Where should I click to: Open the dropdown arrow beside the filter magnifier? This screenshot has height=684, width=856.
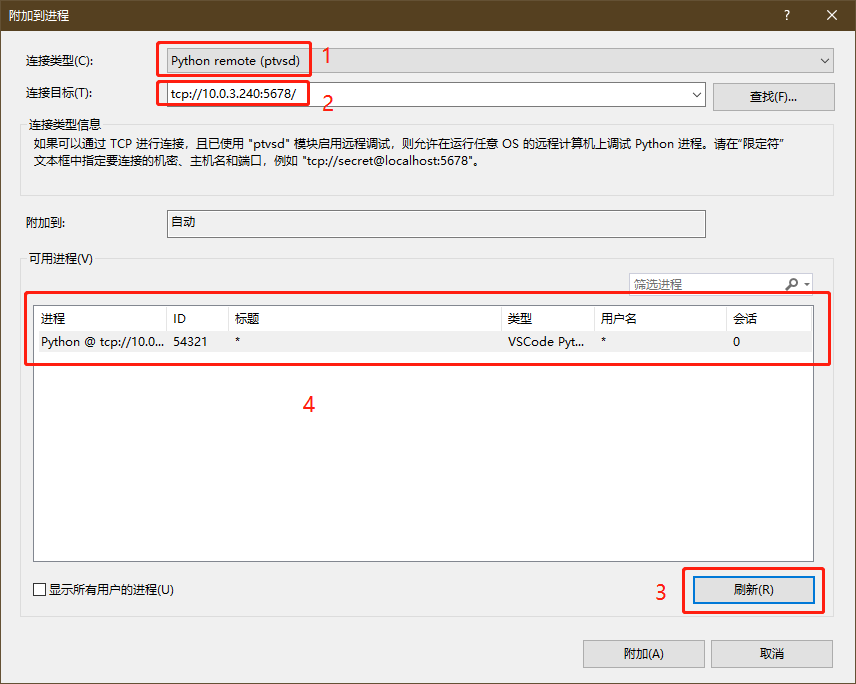point(807,285)
